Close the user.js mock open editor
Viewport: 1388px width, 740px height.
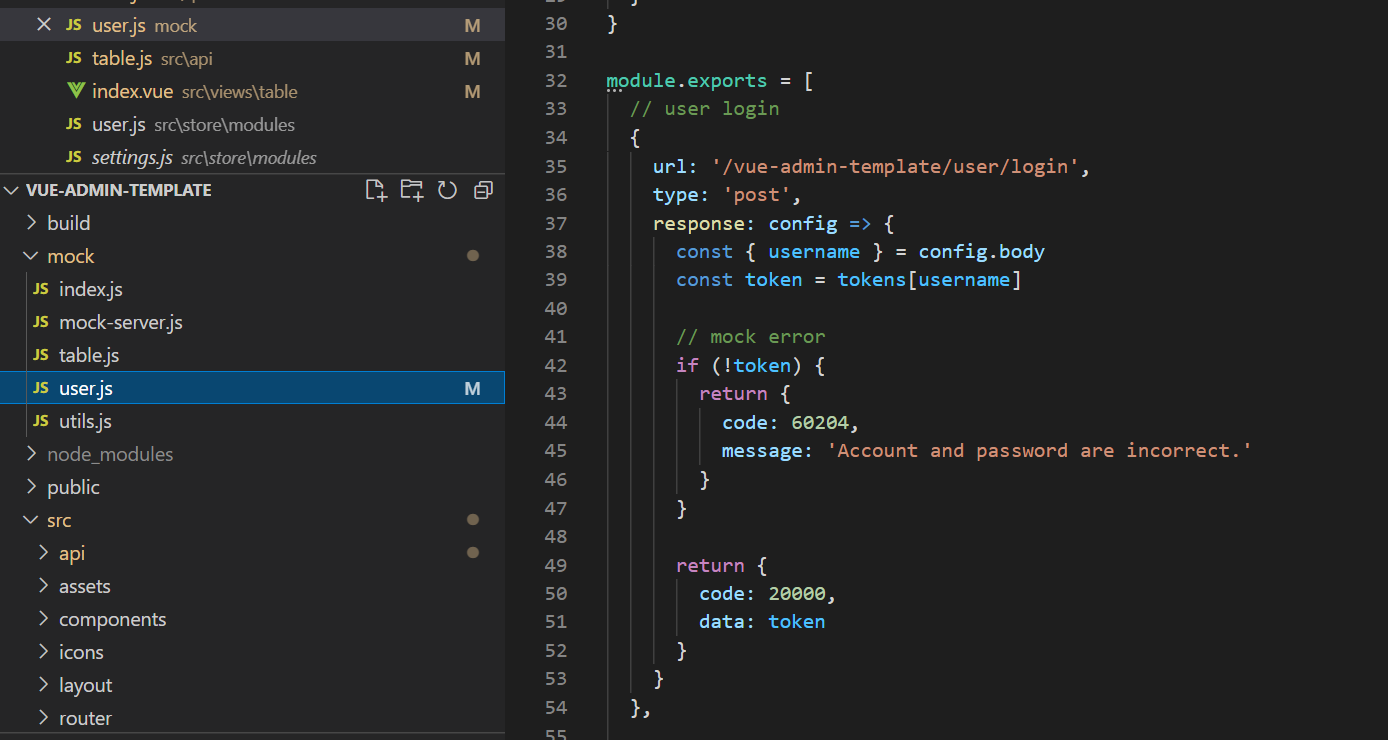43,25
